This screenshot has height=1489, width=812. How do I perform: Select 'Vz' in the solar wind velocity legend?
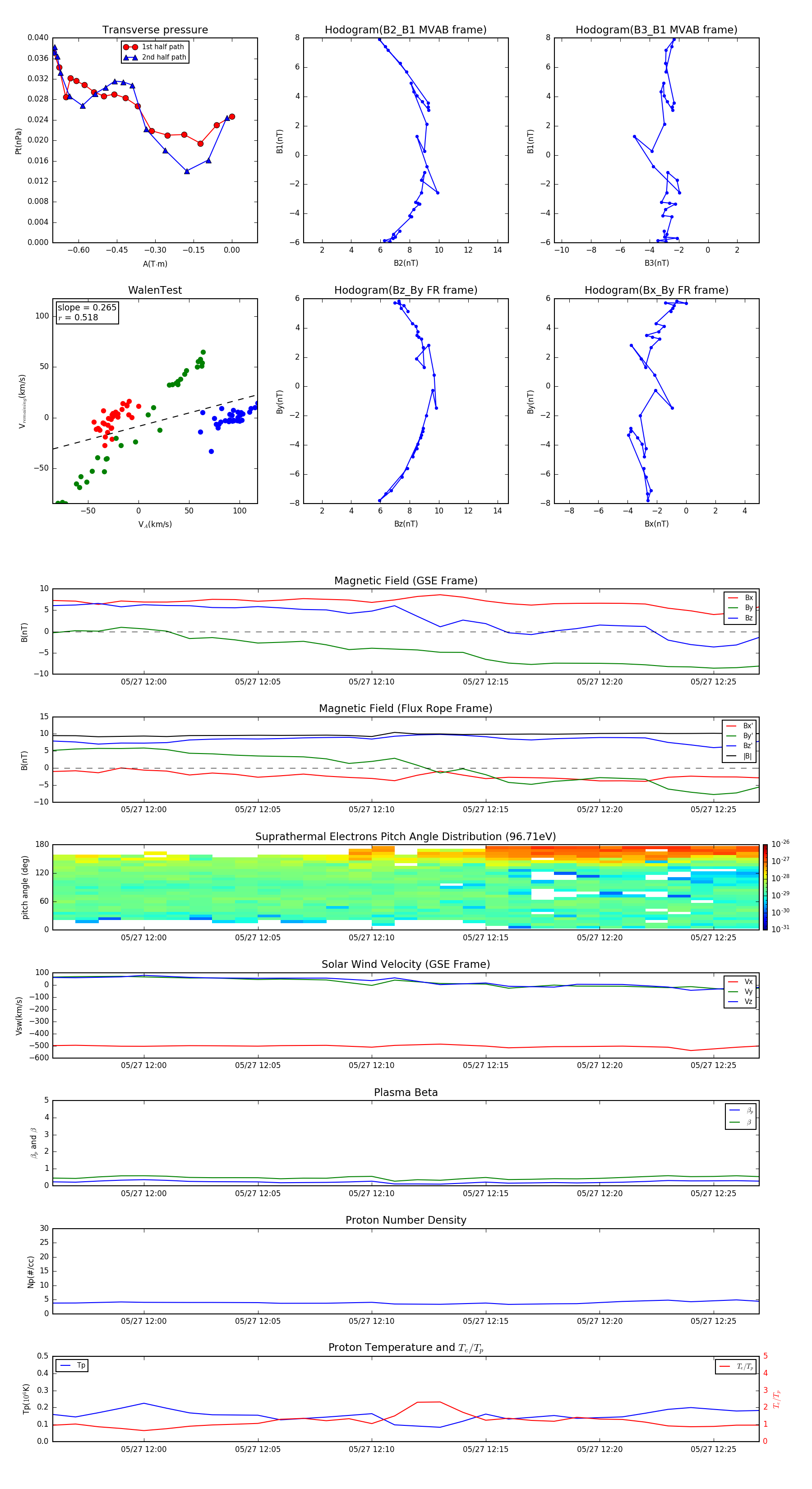click(741, 1002)
